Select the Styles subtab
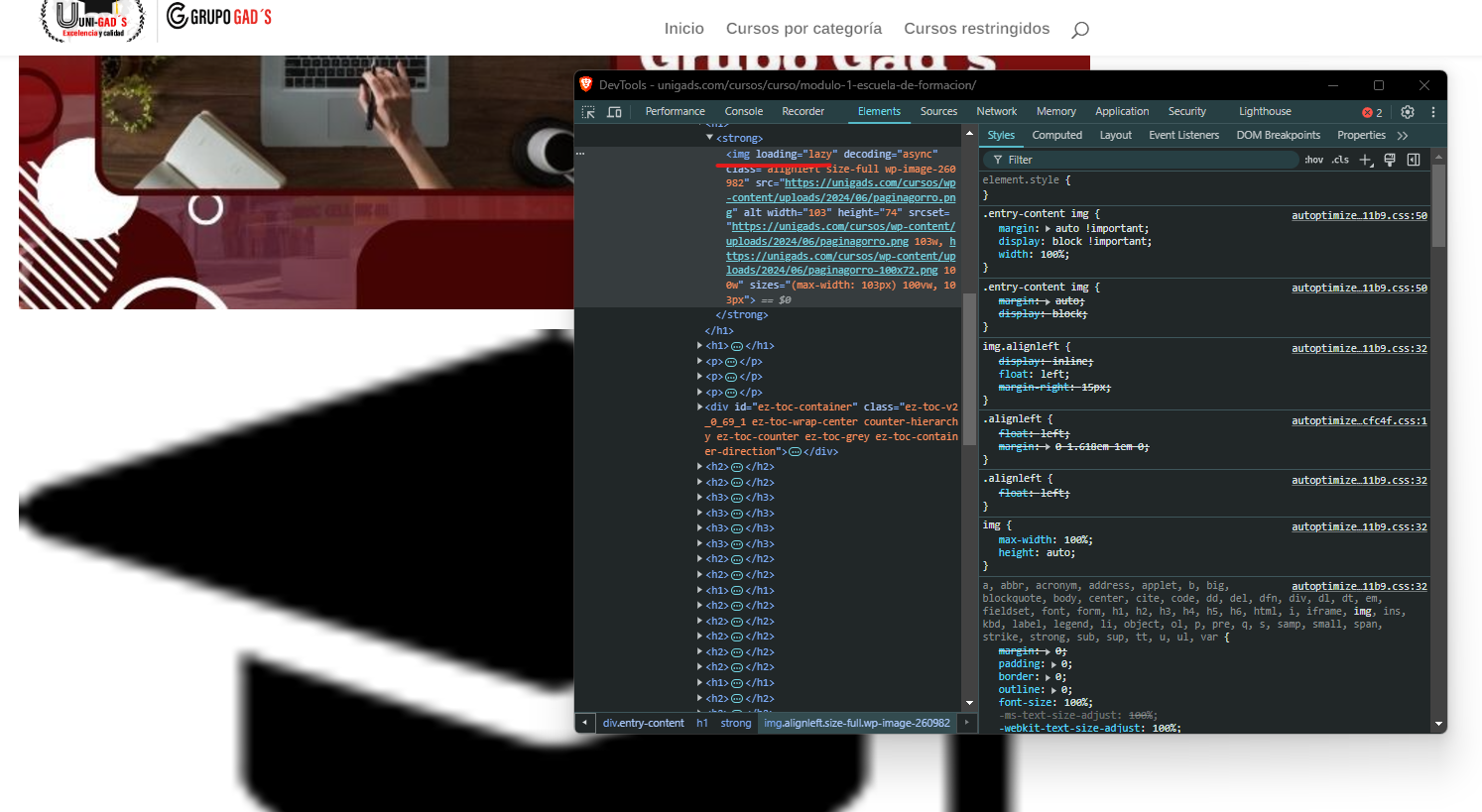The width and height of the screenshot is (1482, 812). pos(1001,136)
